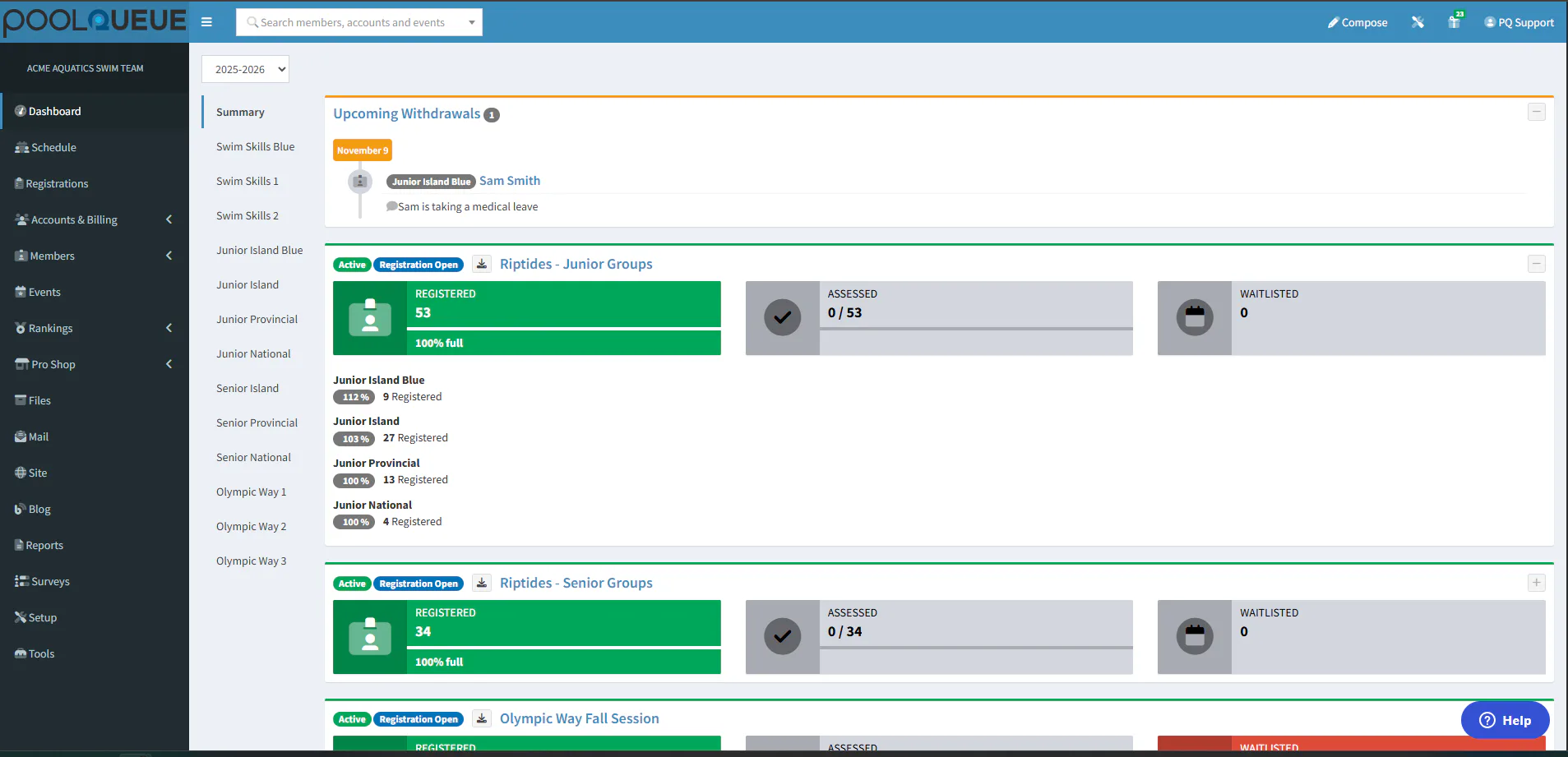Click the Senior Groups registered members icon
Screen dimensions: 1568x757
[x=370, y=637]
